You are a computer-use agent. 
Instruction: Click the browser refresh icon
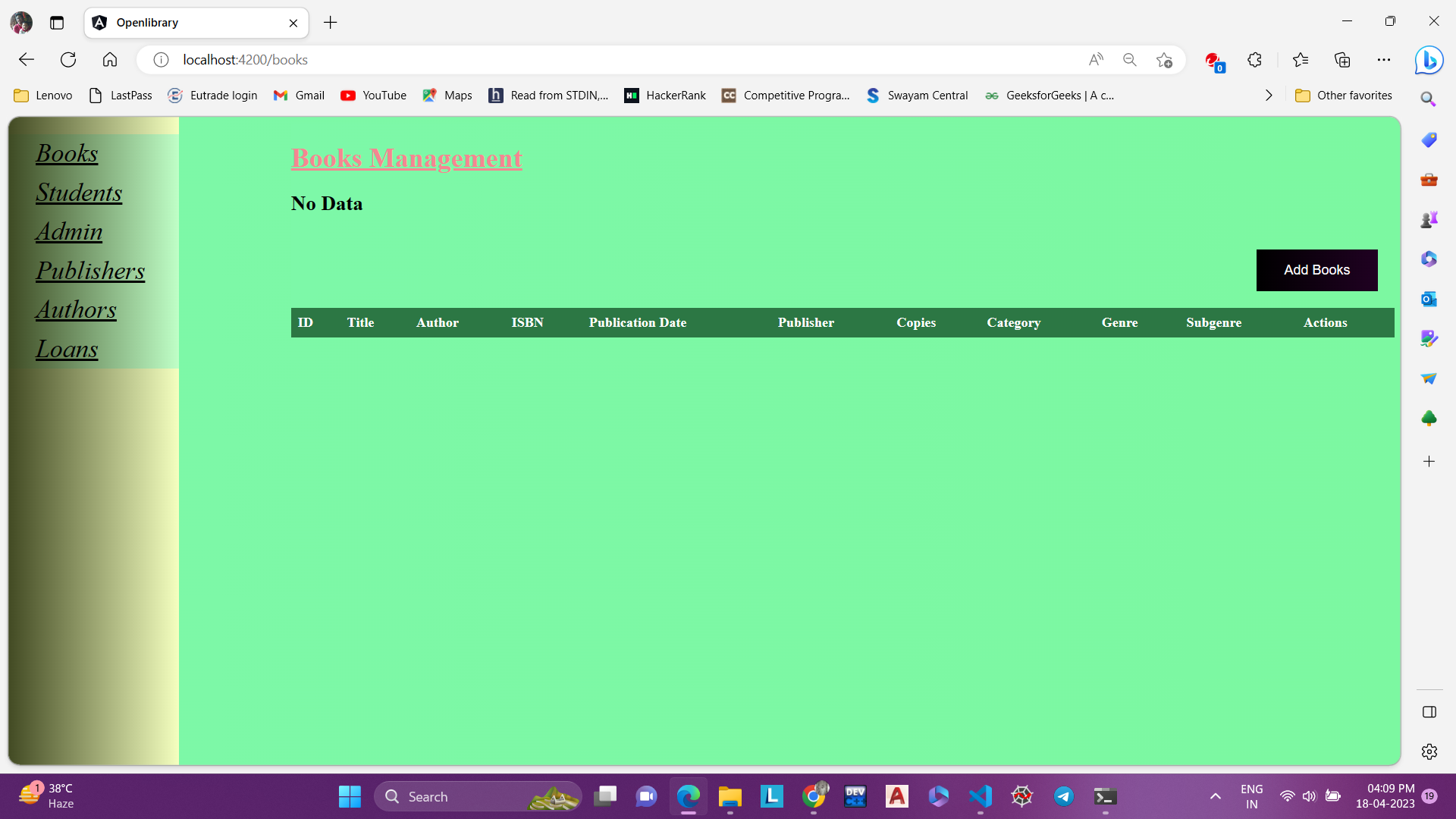tap(68, 60)
